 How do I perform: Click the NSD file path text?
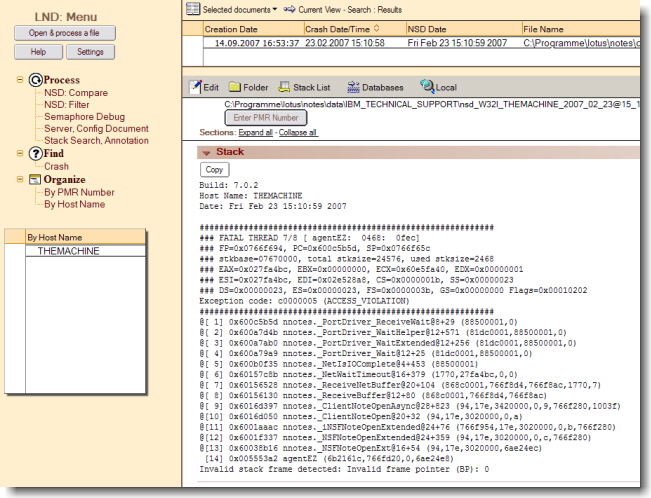432,104
